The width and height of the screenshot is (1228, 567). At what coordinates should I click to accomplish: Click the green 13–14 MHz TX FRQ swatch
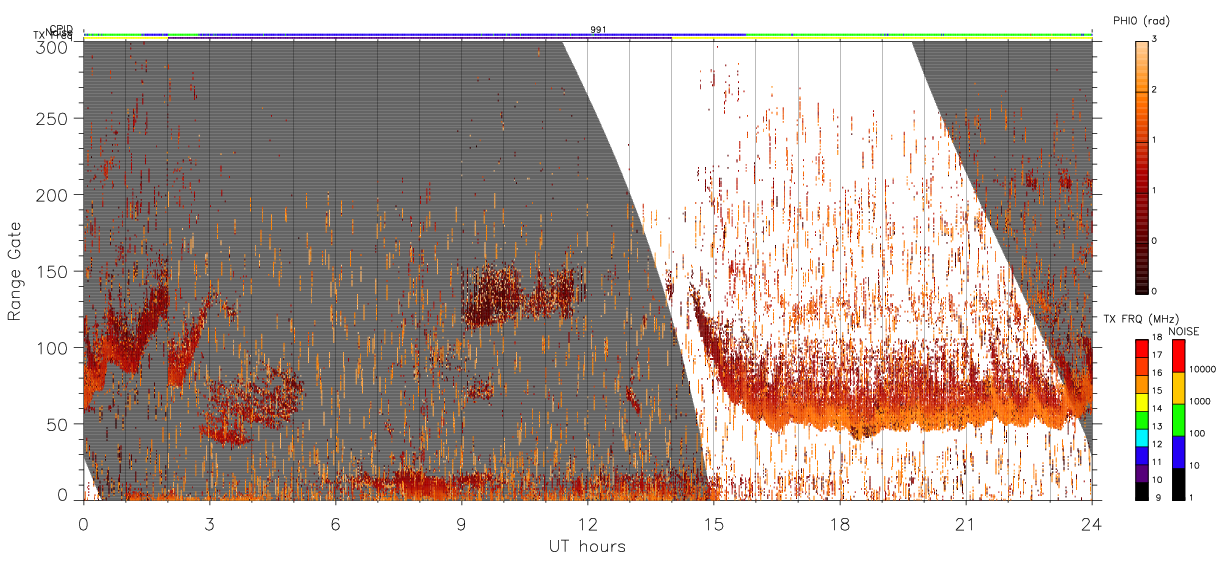(1142, 418)
